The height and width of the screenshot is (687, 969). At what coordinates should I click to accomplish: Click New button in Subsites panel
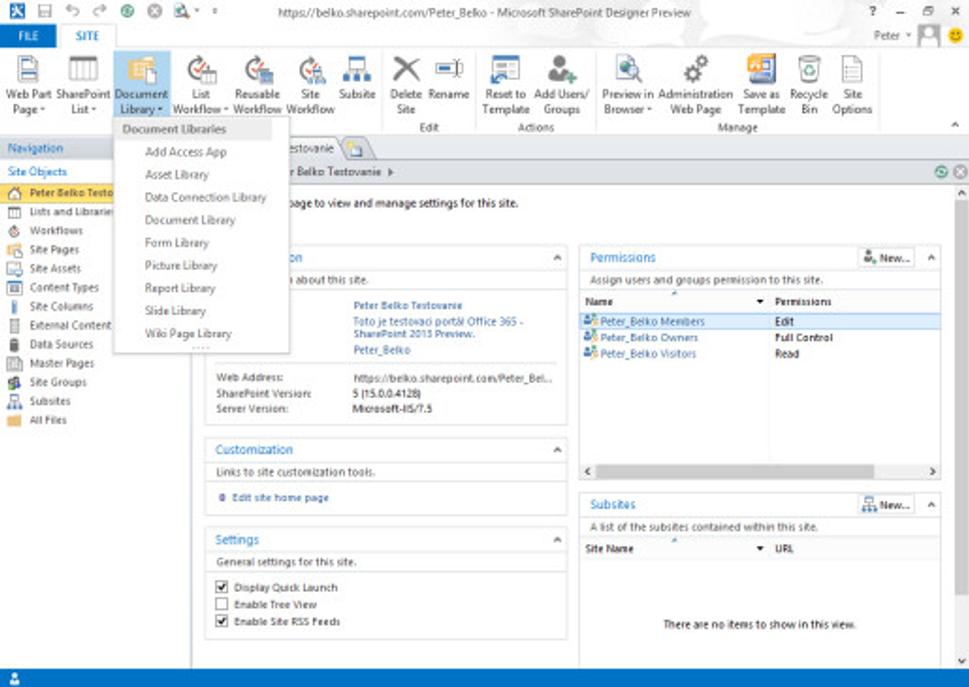(x=887, y=505)
